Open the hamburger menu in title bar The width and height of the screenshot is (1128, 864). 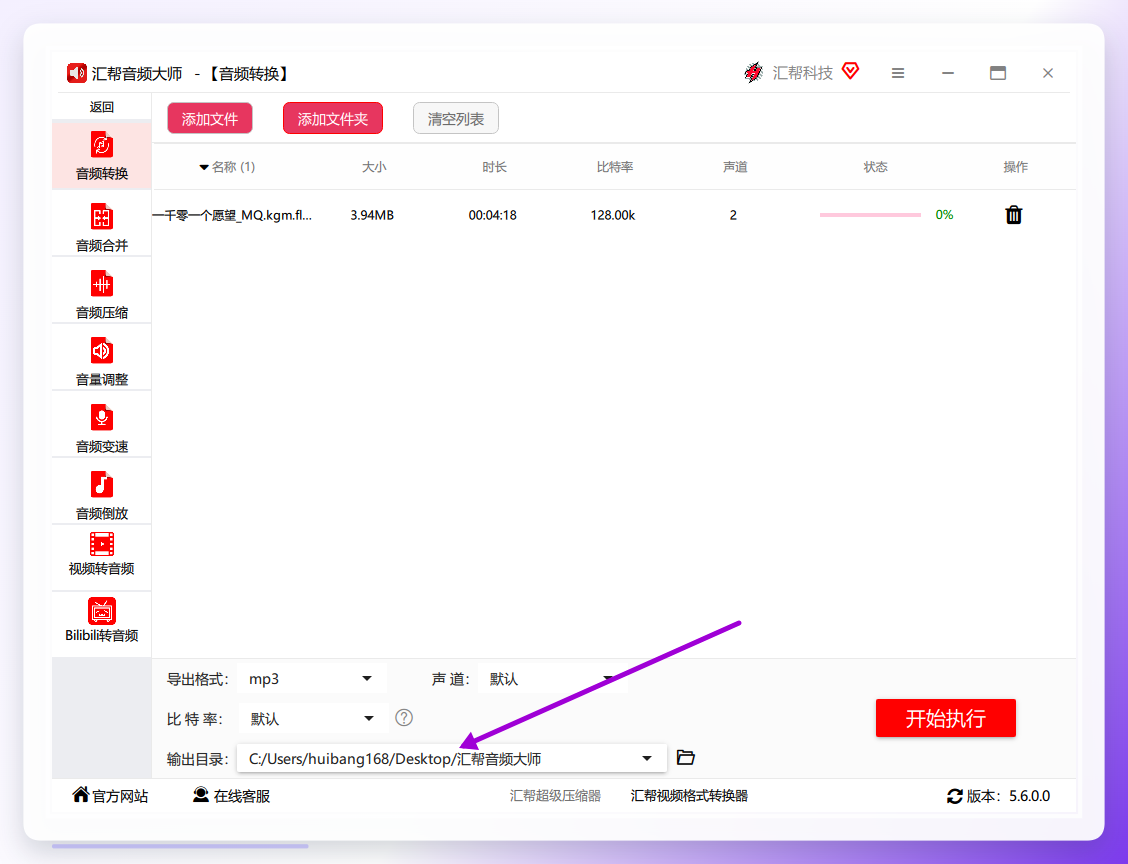(898, 73)
